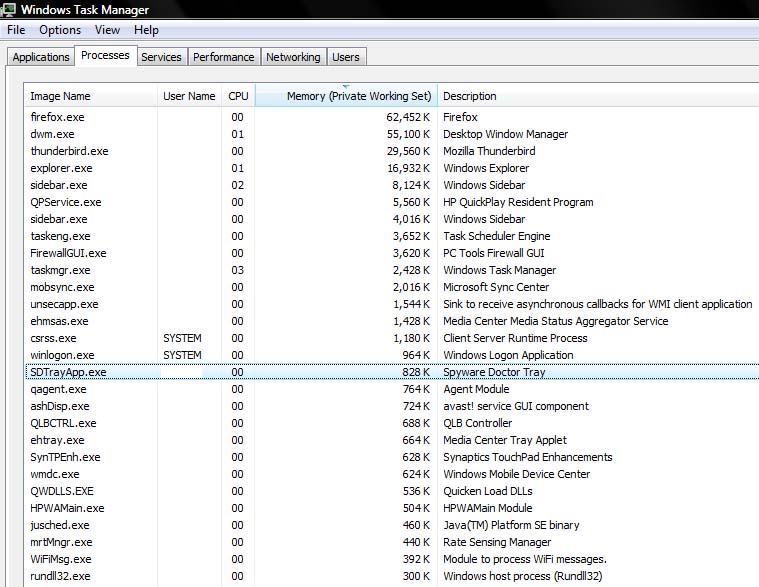Select the explorer.exe process
759x587 pixels.
[392, 168]
